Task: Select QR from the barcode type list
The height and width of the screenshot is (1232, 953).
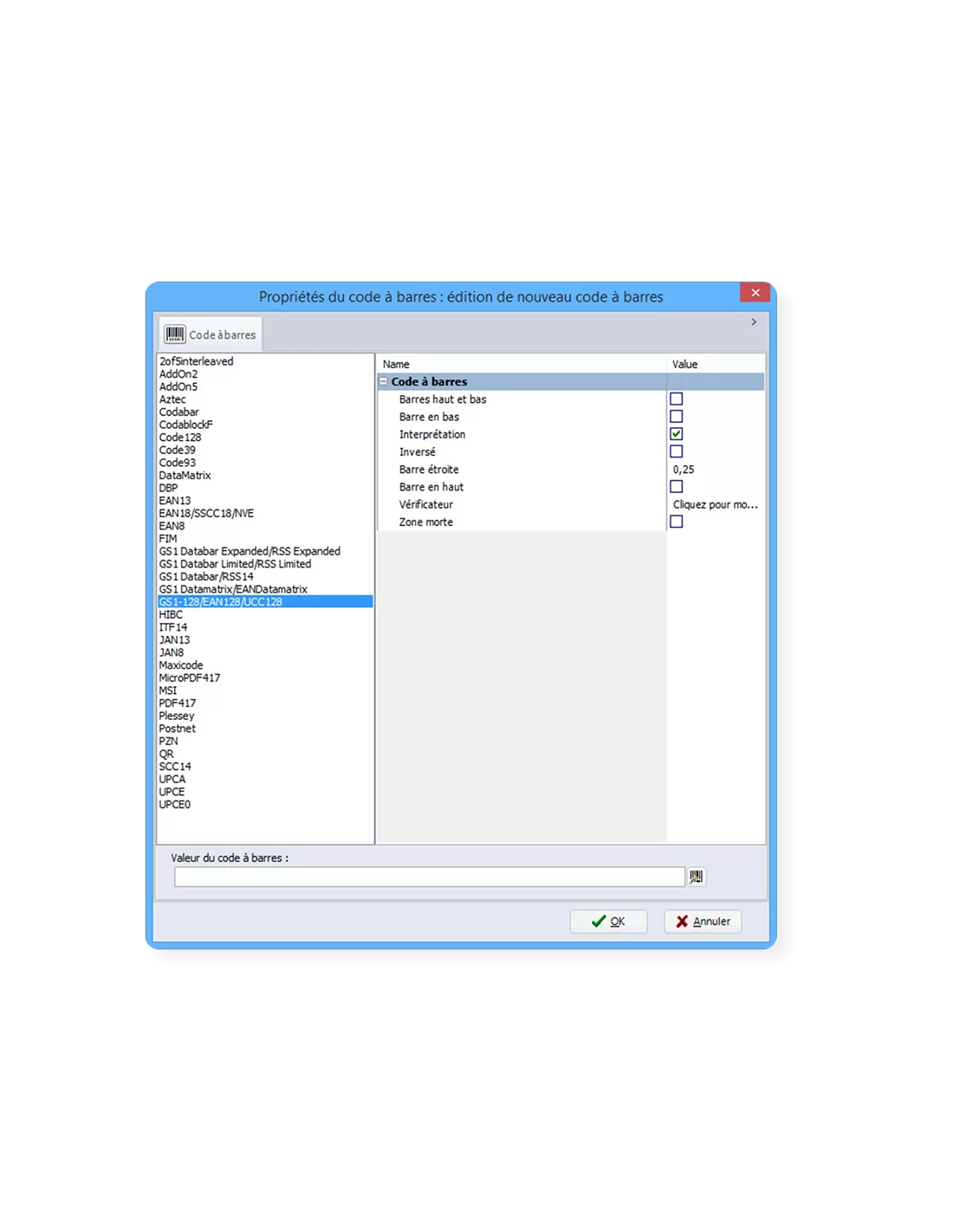Action: 166,754
